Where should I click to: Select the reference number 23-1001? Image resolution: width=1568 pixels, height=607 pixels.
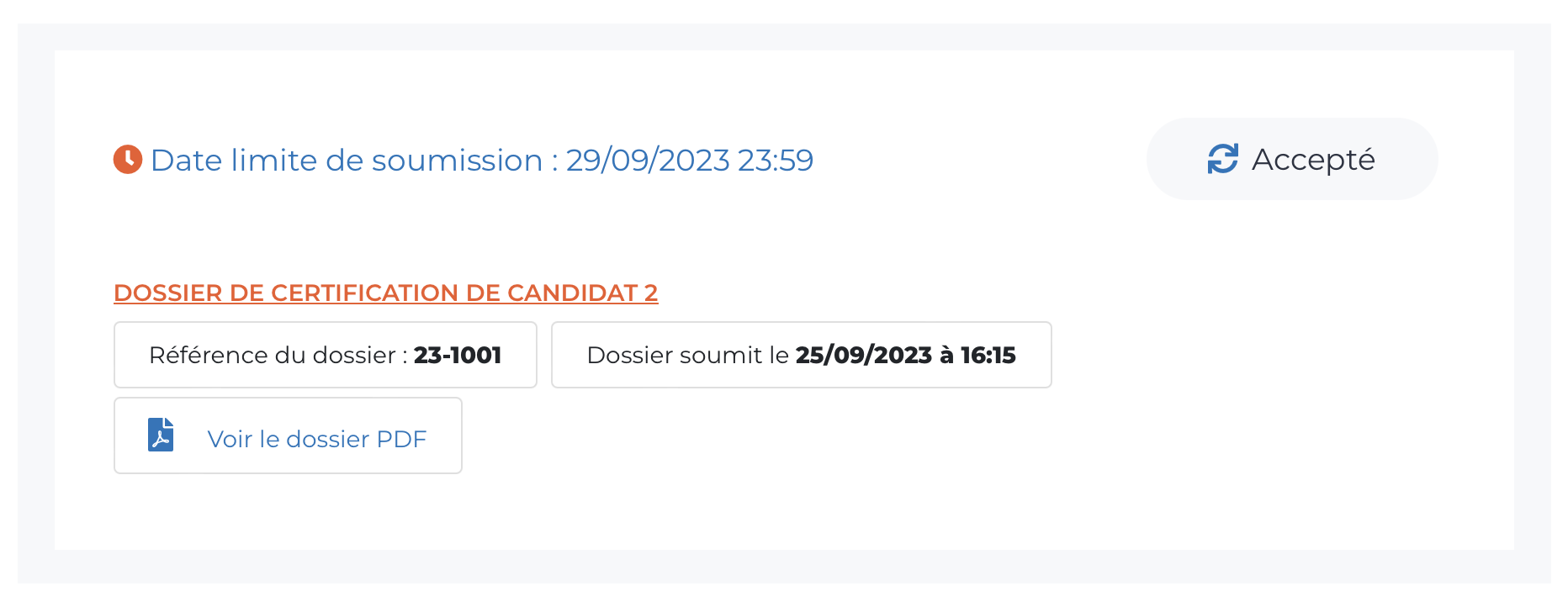(458, 356)
